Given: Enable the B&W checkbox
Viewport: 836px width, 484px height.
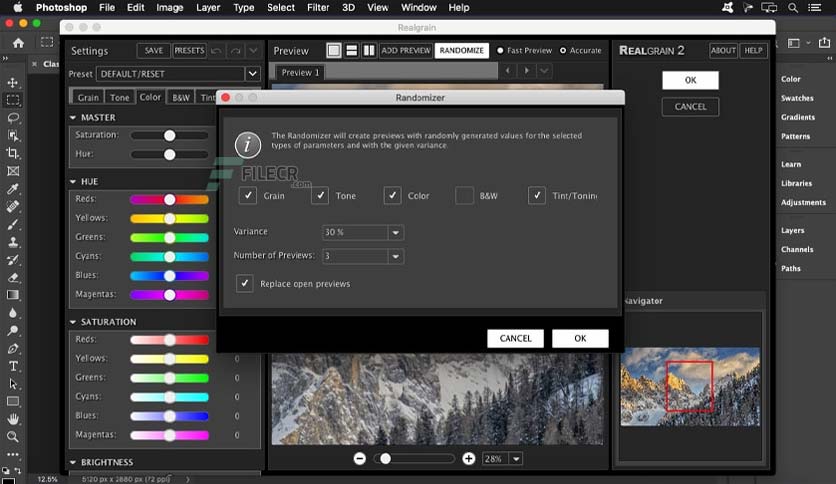Looking at the screenshot, I should 464,196.
